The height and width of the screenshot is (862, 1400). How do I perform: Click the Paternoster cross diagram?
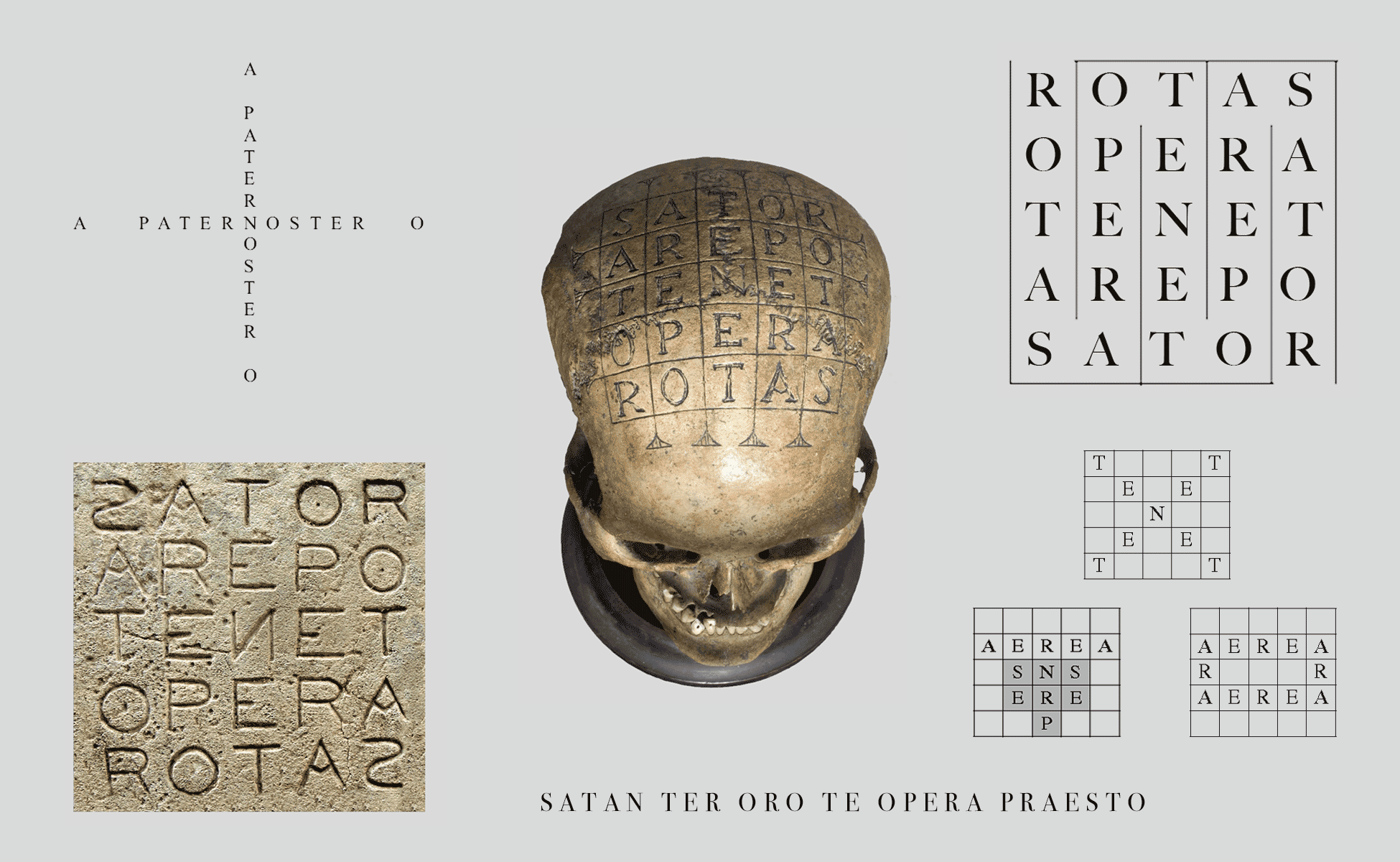(x=249, y=223)
